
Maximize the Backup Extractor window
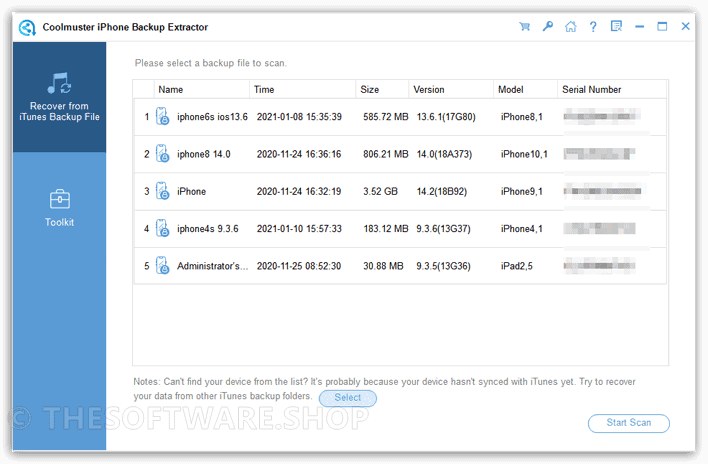662,27
